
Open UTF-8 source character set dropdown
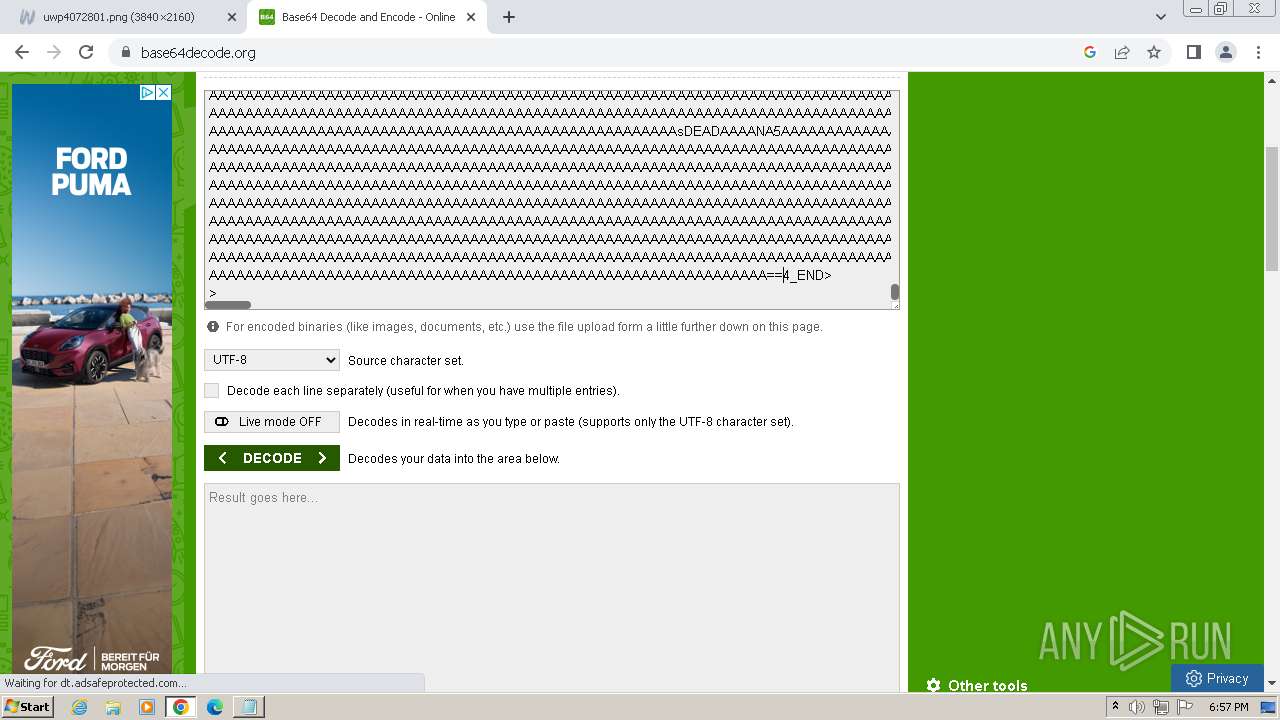pyautogui.click(x=272, y=360)
